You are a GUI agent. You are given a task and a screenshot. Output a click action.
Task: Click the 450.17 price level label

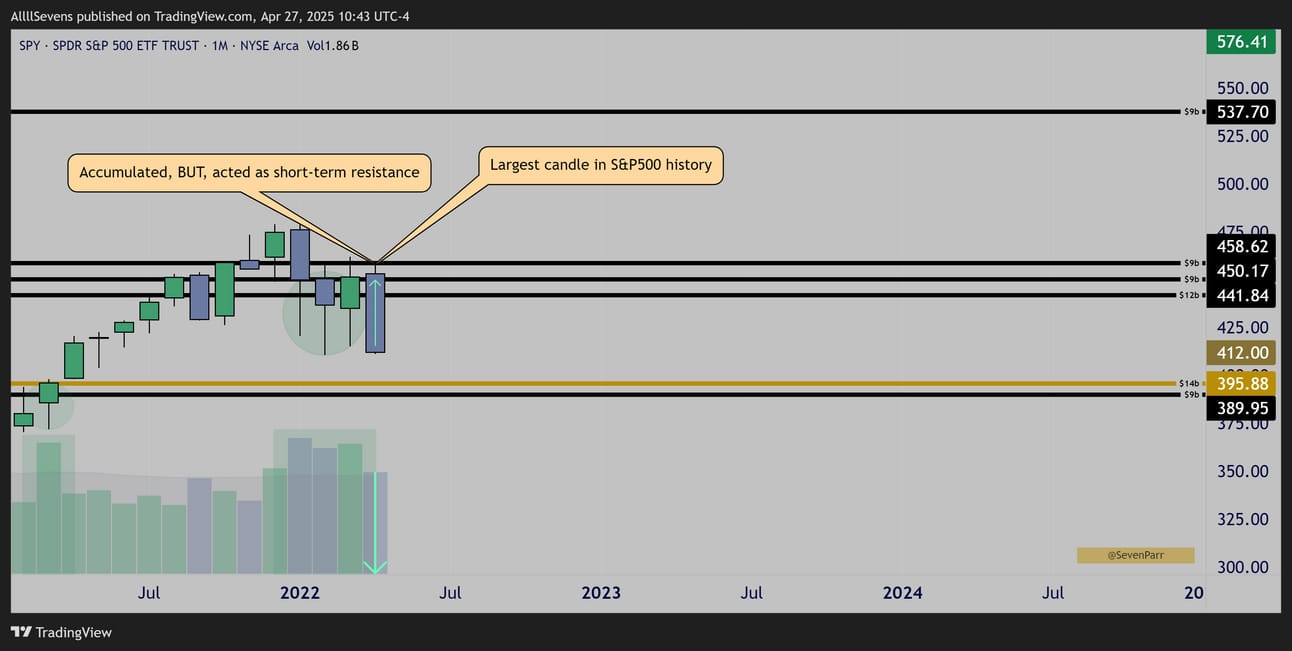(1241, 271)
